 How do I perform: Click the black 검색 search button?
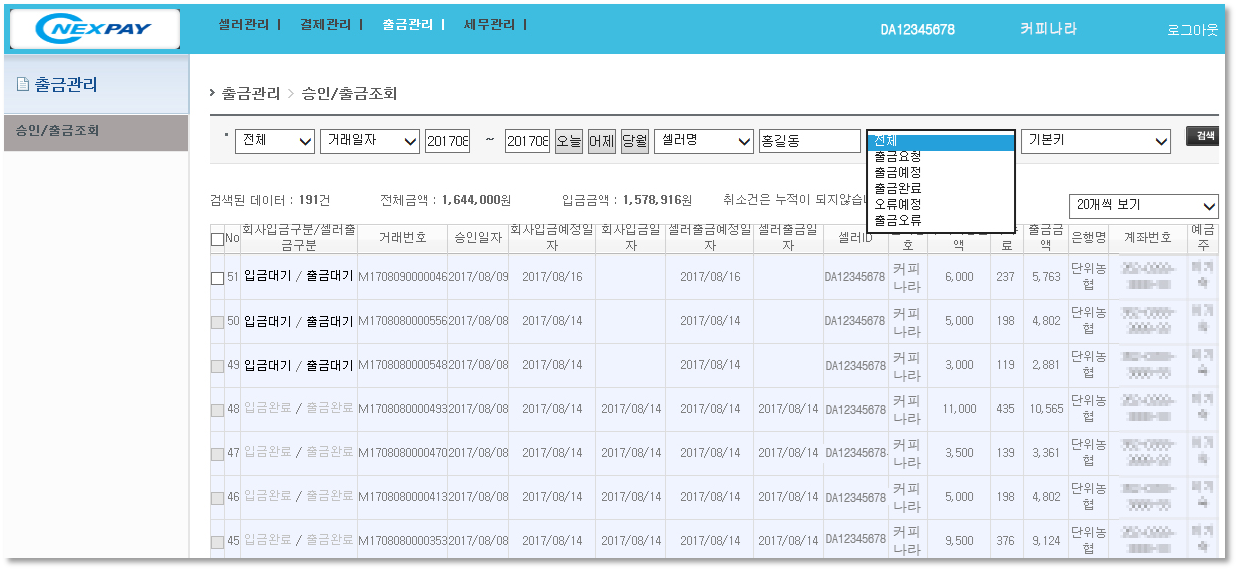click(x=1205, y=136)
